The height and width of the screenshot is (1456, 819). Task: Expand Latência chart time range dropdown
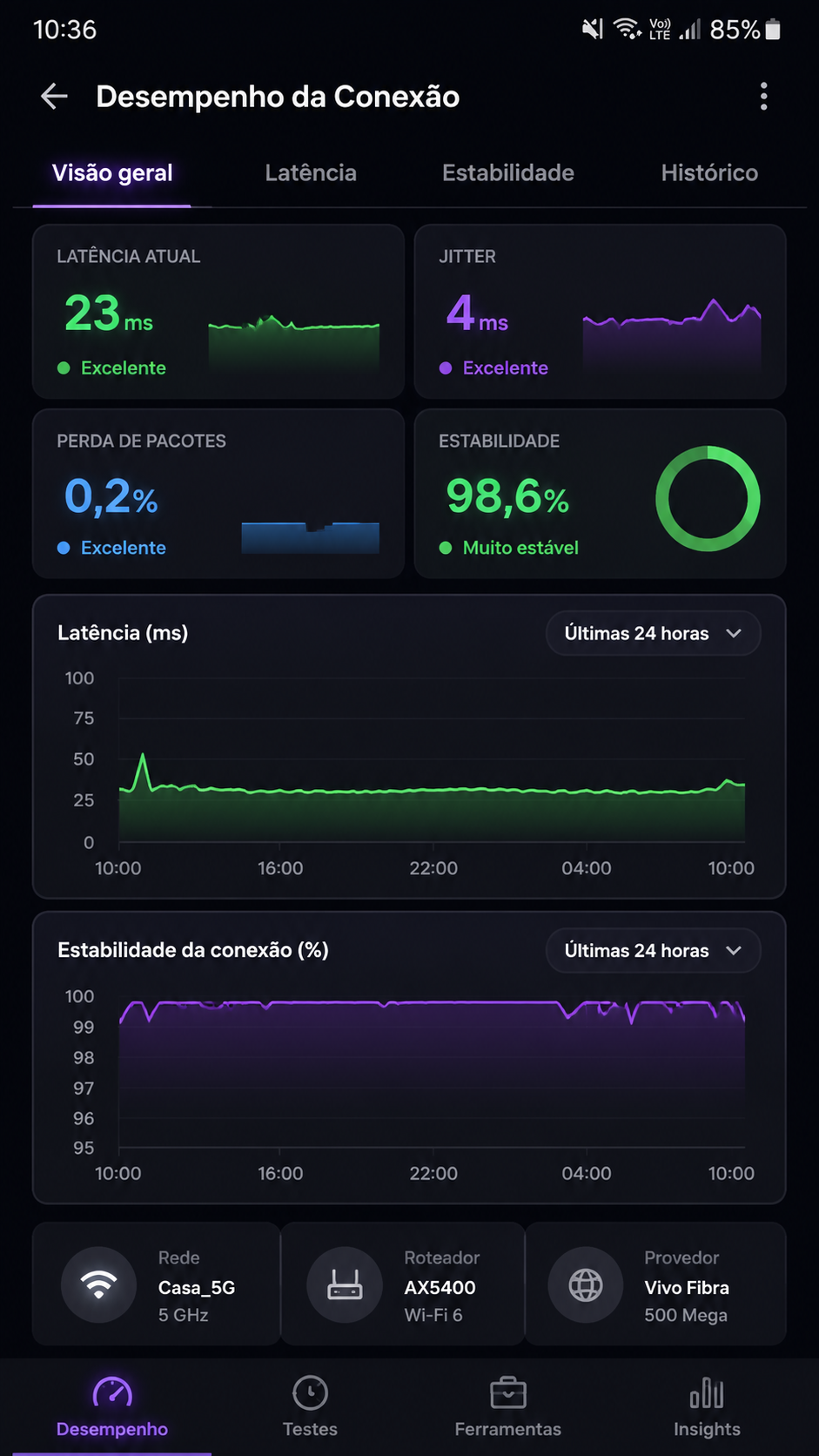tap(654, 633)
